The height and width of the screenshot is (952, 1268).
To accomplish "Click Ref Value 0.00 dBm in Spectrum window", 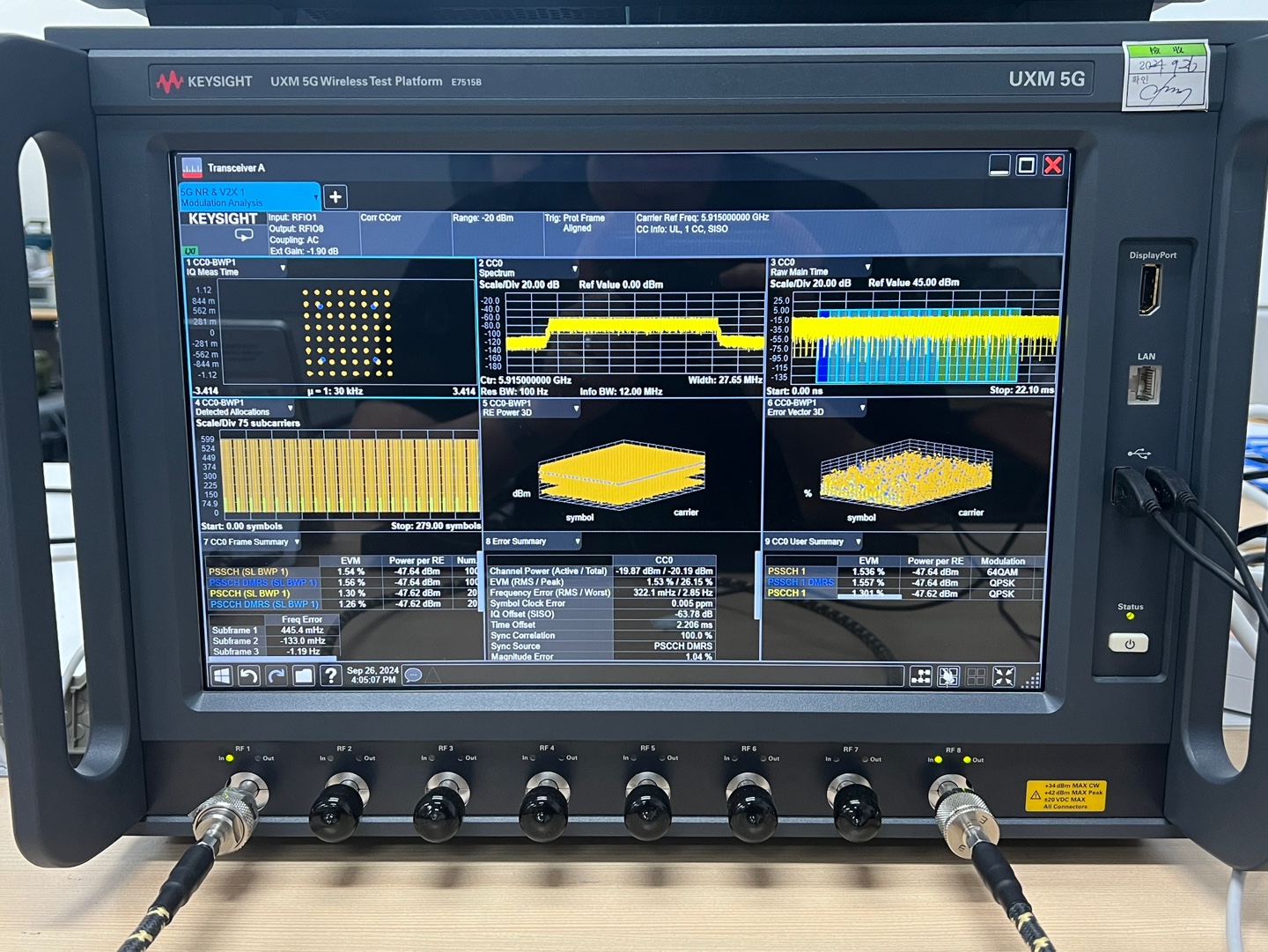I will click(x=621, y=284).
